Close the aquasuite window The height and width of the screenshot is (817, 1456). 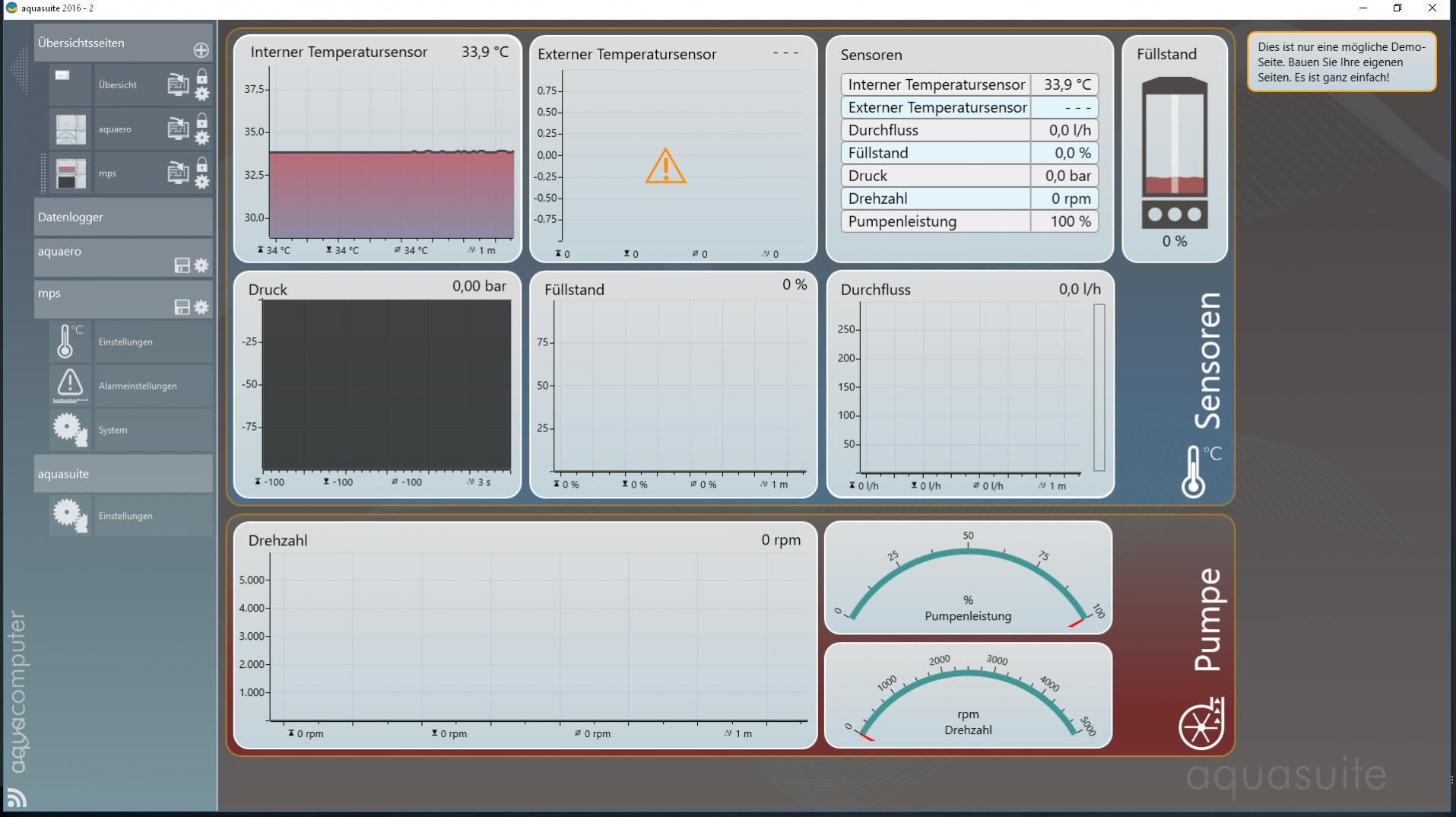[x=1432, y=8]
